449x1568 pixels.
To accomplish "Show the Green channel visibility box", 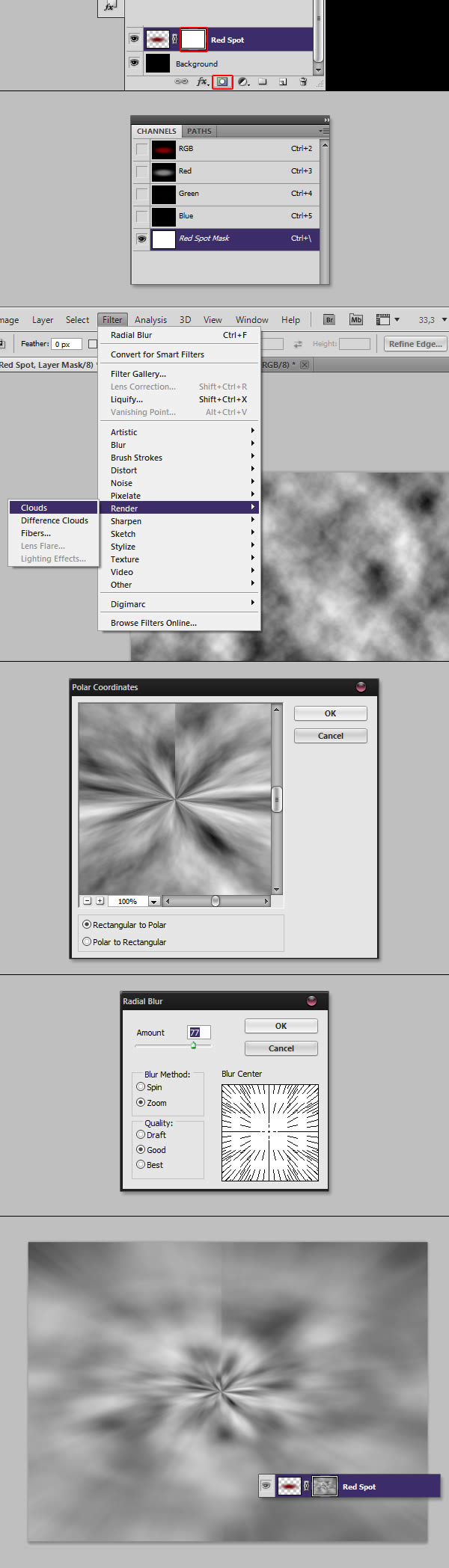I will [141, 194].
